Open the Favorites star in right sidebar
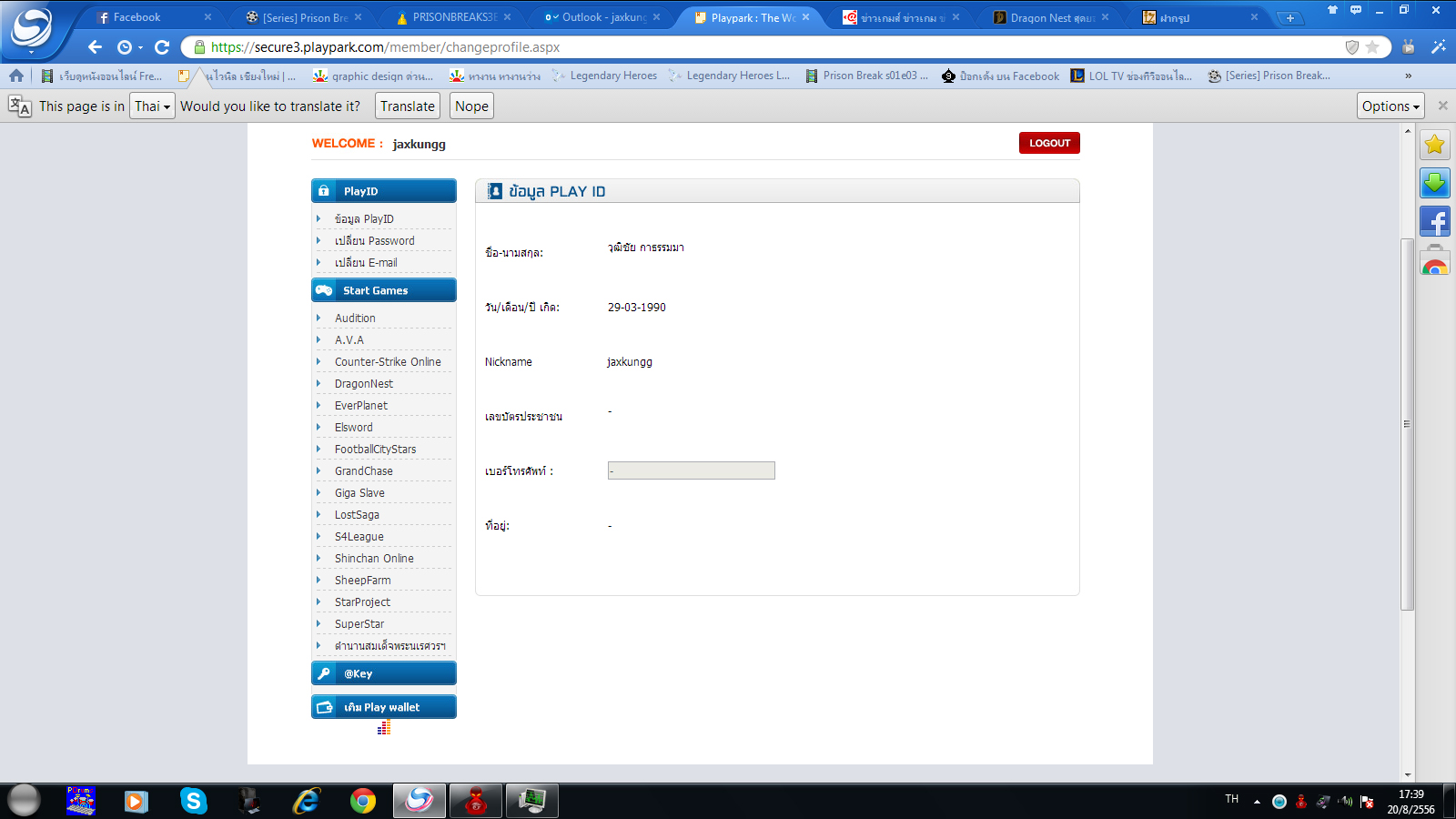This screenshot has height=819, width=1456. 1435,145
